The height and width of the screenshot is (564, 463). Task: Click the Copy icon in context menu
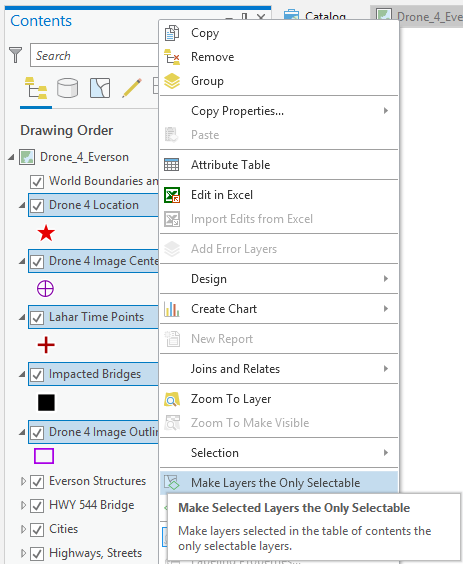[x=172, y=33]
